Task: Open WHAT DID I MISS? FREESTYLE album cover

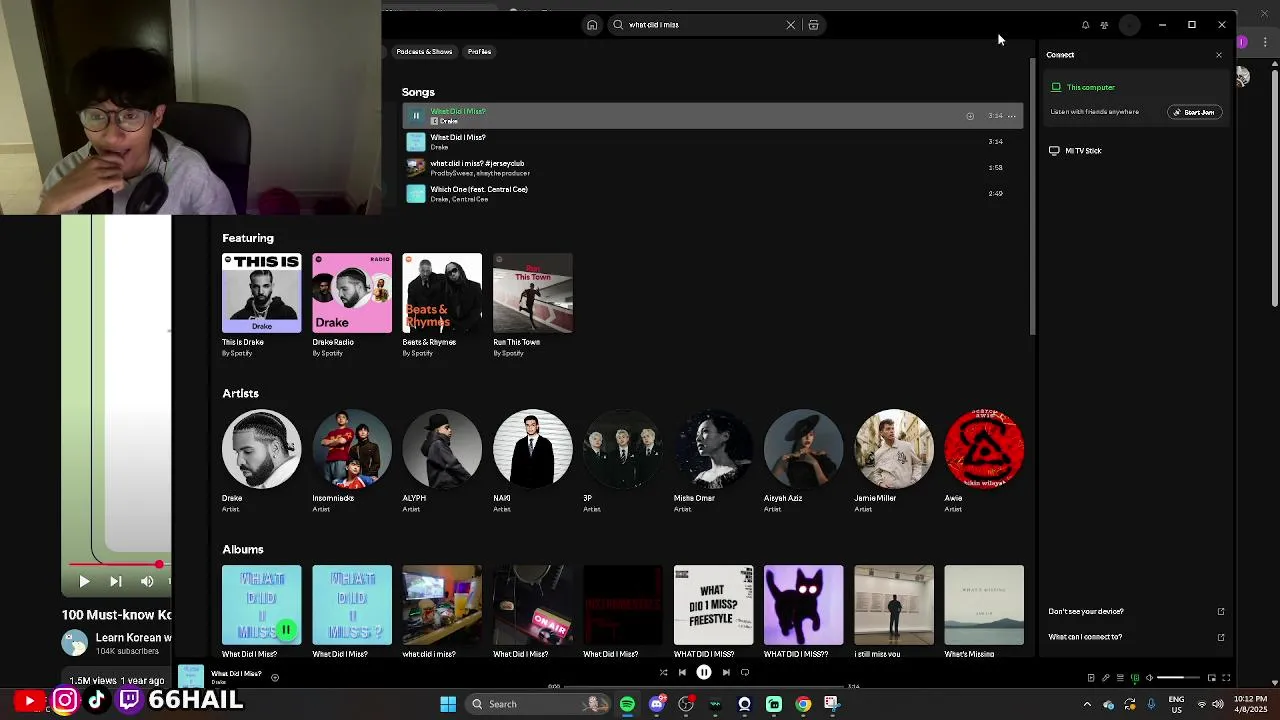Action: pos(713,605)
